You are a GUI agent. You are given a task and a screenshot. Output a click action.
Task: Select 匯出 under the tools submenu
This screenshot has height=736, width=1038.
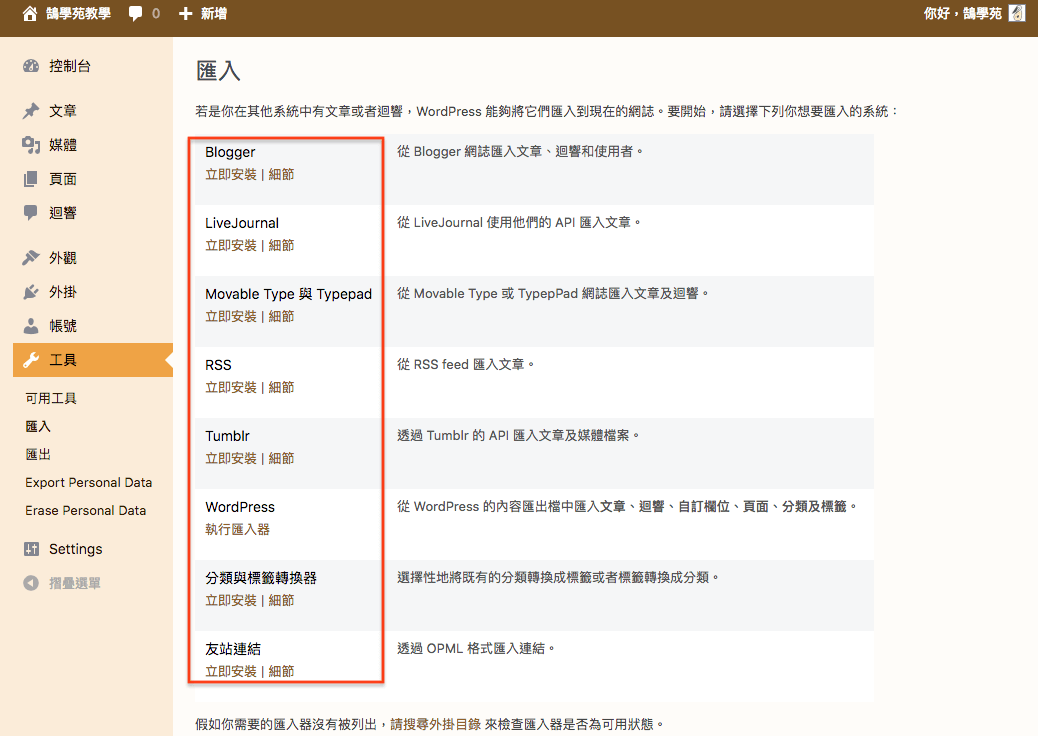point(38,454)
